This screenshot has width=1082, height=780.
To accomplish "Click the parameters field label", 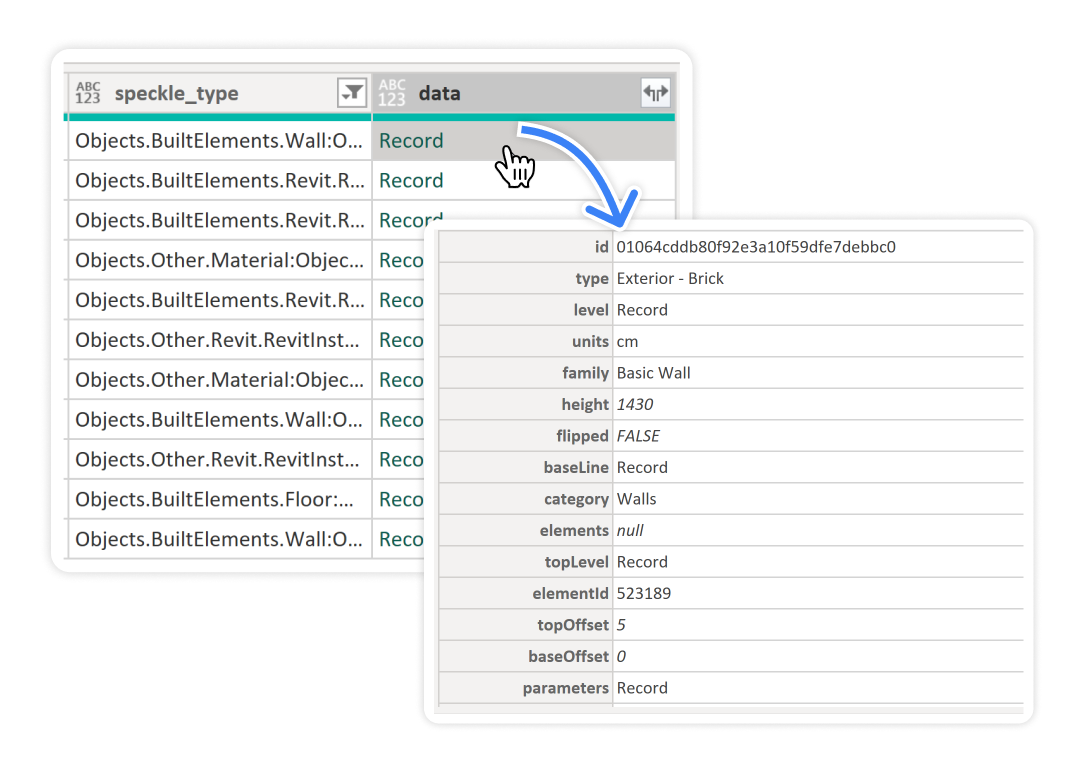I will (566, 688).
